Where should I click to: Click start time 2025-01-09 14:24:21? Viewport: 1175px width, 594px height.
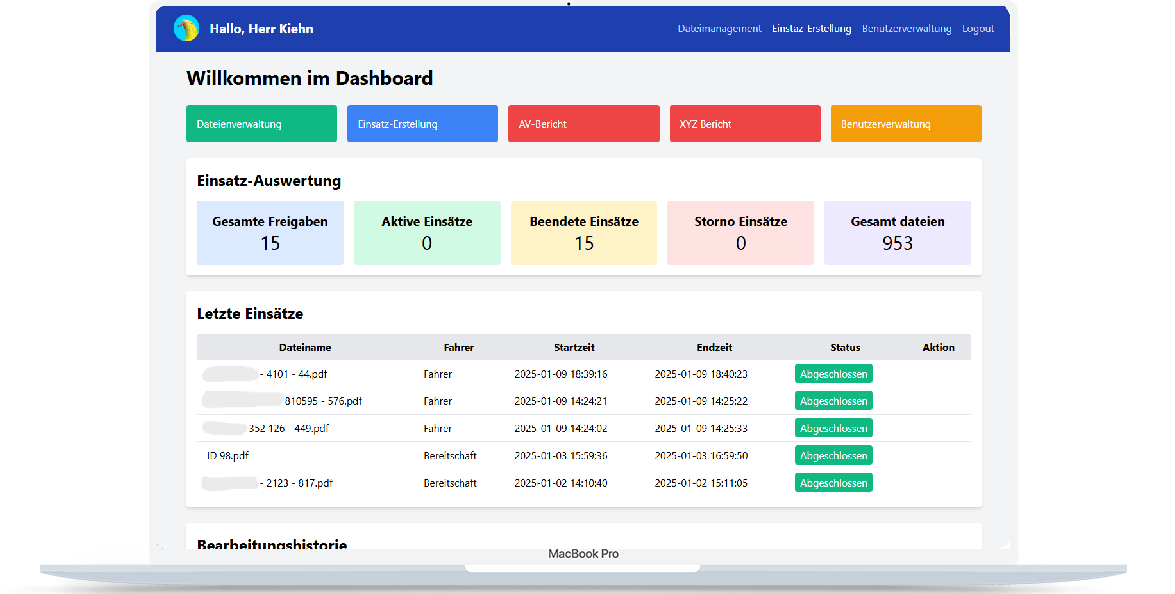click(561, 401)
